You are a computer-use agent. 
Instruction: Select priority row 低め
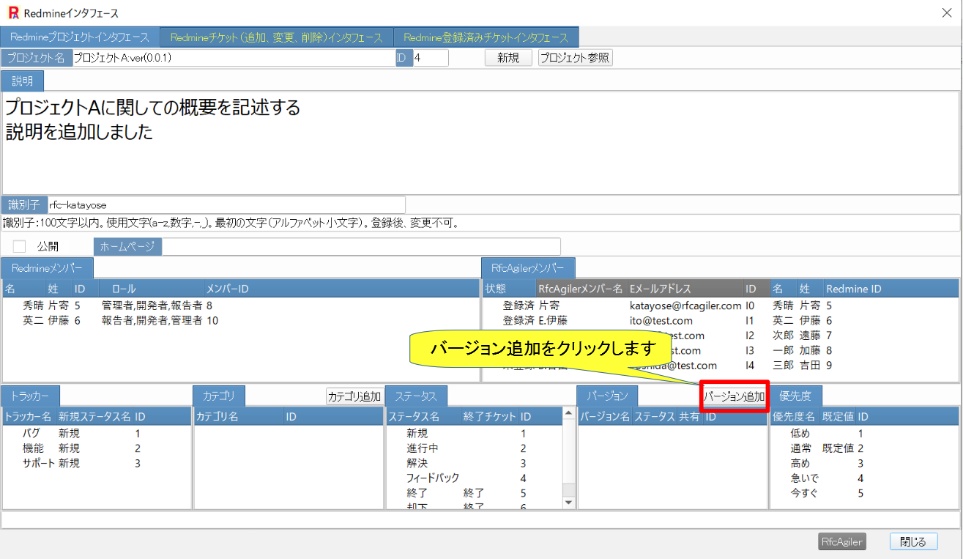tap(864, 433)
